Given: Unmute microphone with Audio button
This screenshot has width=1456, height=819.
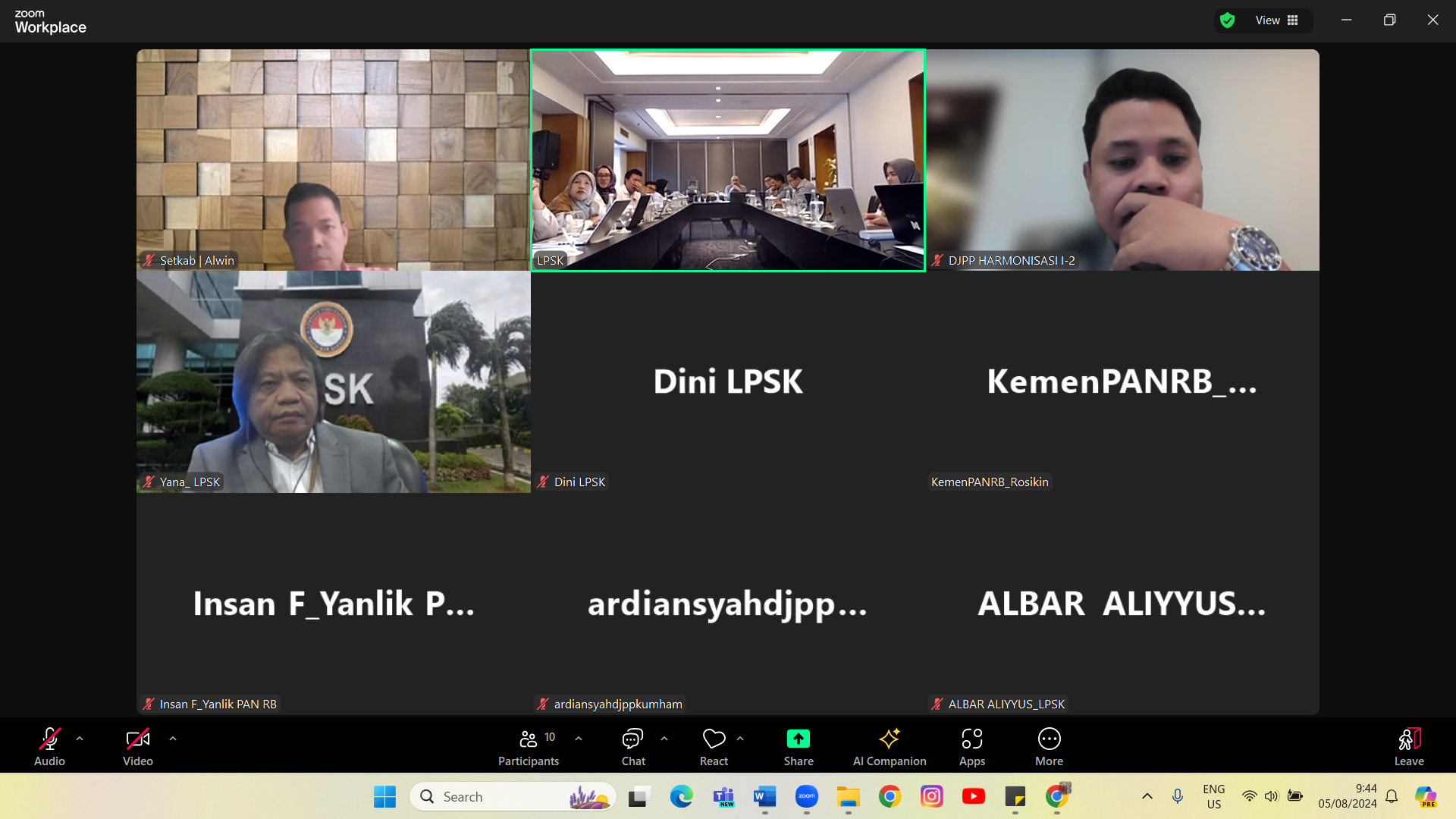Looking at the screenshot, I should (49, 746).
